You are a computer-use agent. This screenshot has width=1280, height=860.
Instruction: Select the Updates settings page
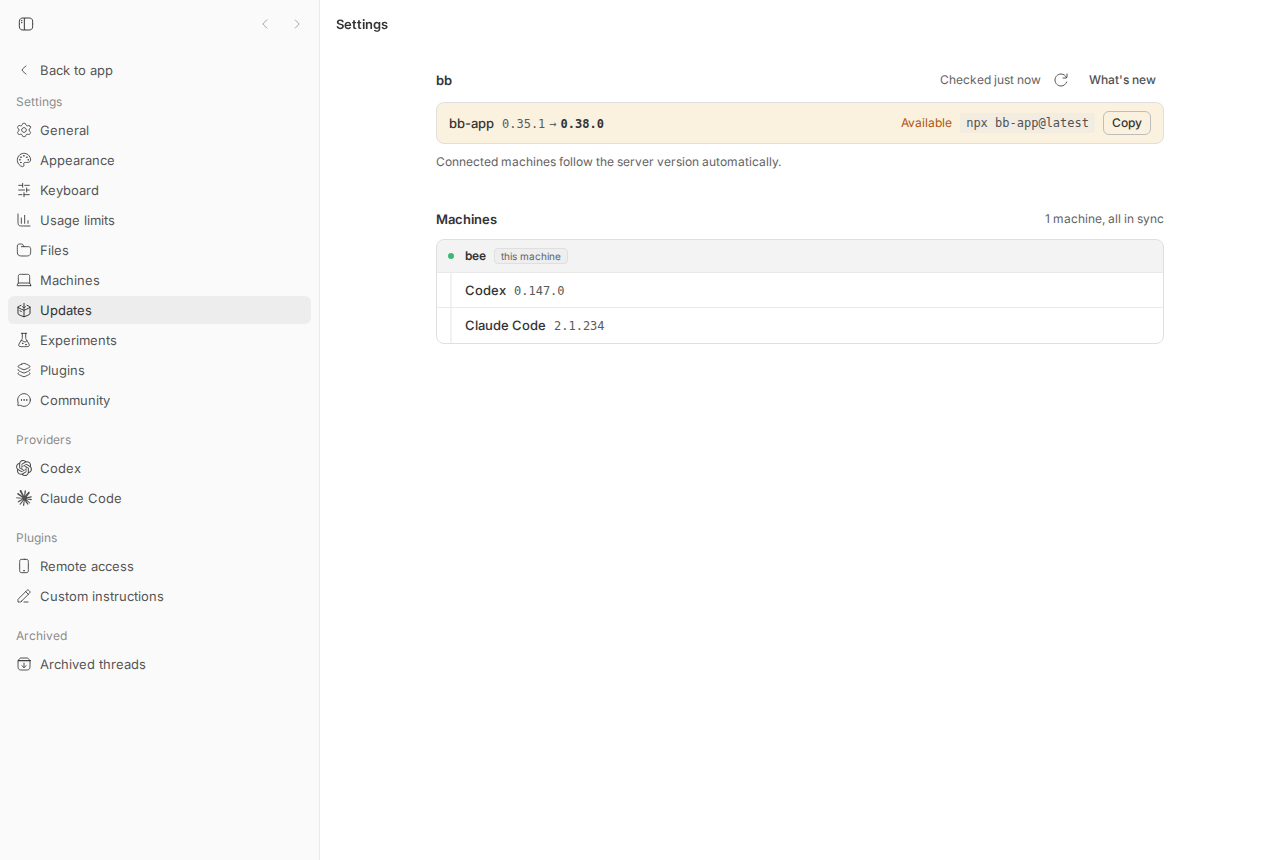[159, 310]
